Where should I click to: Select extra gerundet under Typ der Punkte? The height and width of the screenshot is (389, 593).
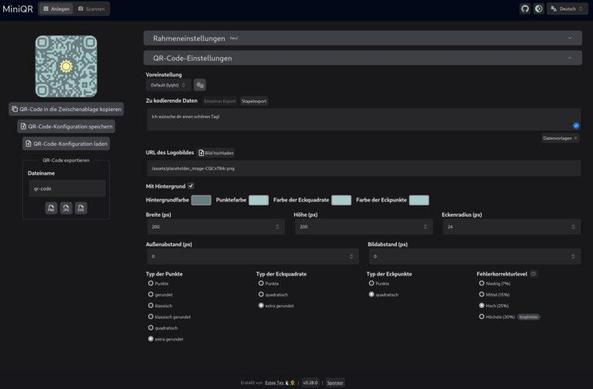pyautogui.click(x=151, y=339)
